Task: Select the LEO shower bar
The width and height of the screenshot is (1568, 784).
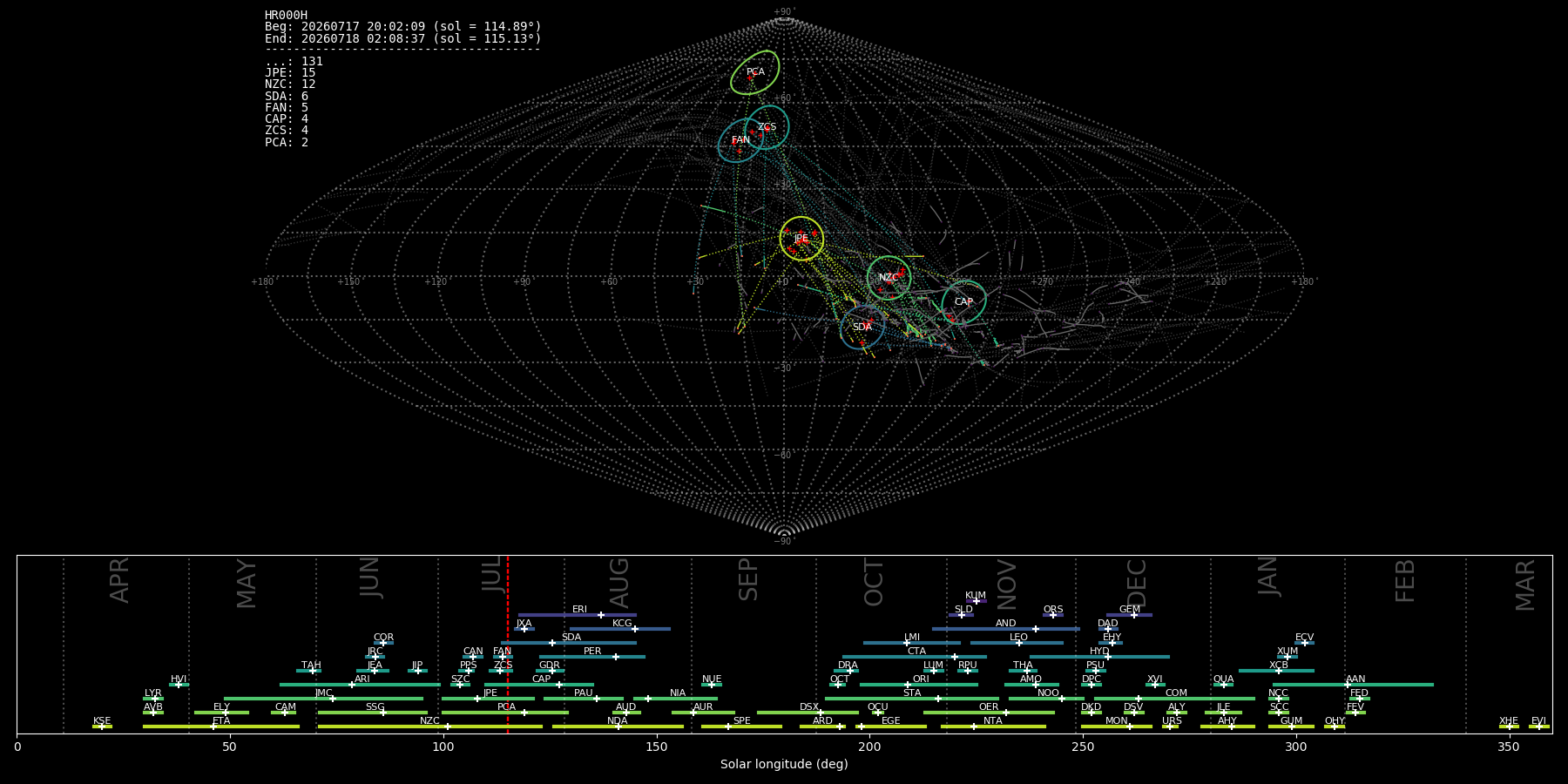Action: [1017, 643]
